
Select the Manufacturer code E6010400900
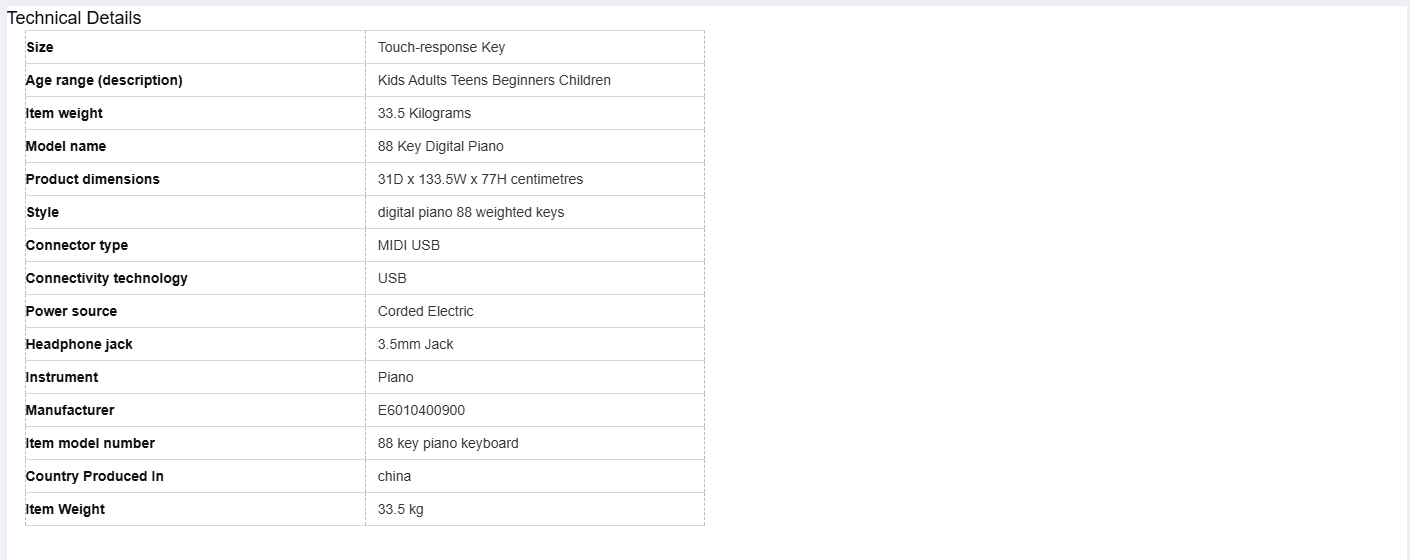point(421,410)
